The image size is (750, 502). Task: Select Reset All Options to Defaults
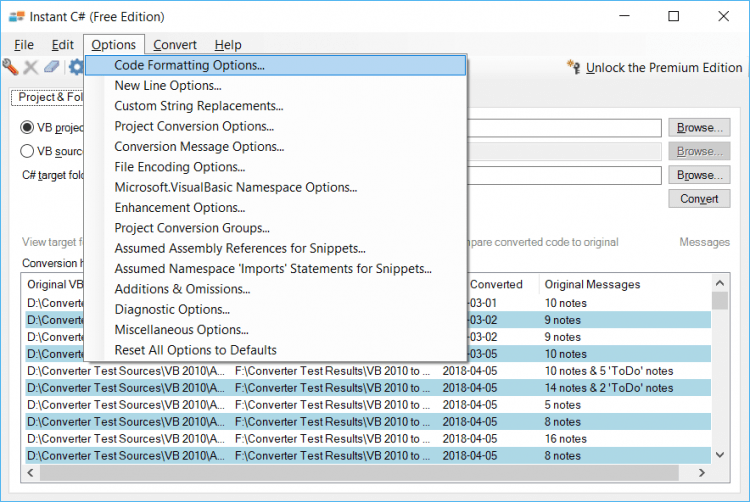(196, 350)
